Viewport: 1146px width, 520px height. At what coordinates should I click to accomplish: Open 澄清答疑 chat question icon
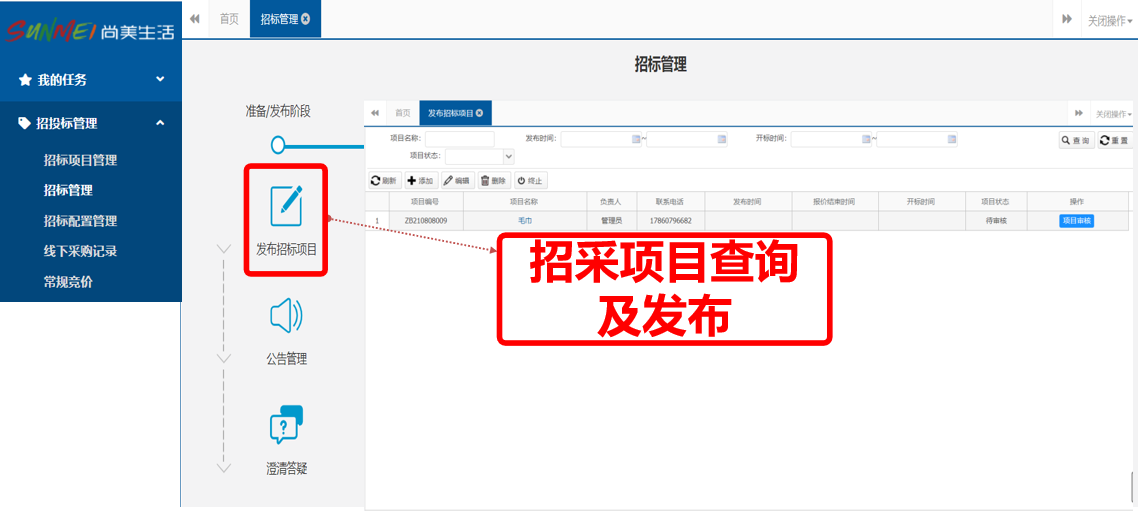(286, 425)
